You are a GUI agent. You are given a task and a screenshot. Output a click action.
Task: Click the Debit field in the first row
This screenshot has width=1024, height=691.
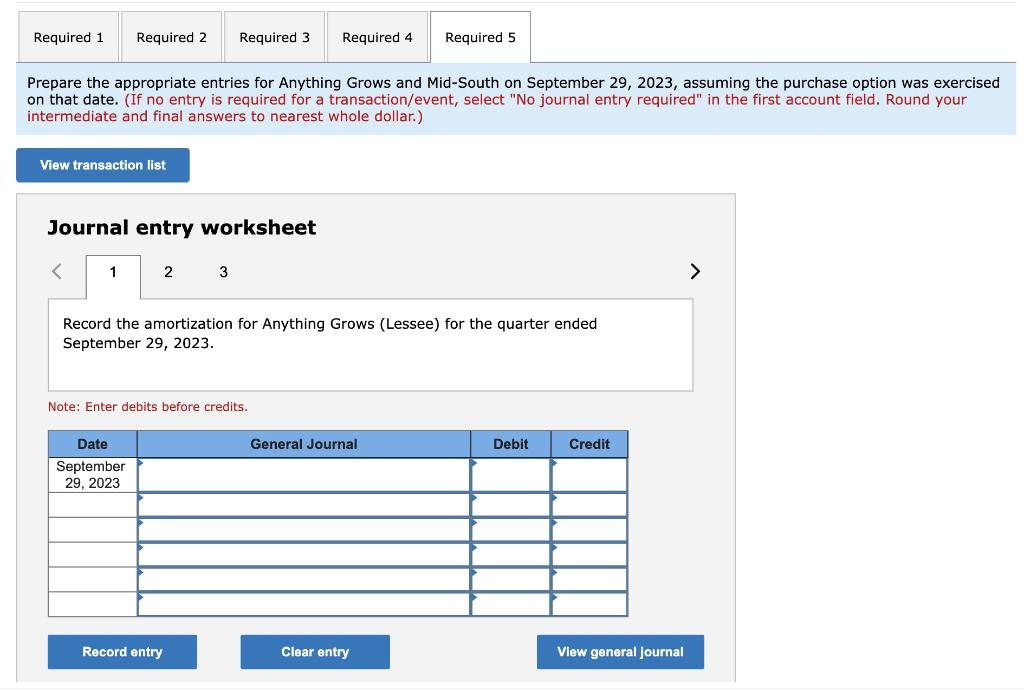[x=510, y=474]
